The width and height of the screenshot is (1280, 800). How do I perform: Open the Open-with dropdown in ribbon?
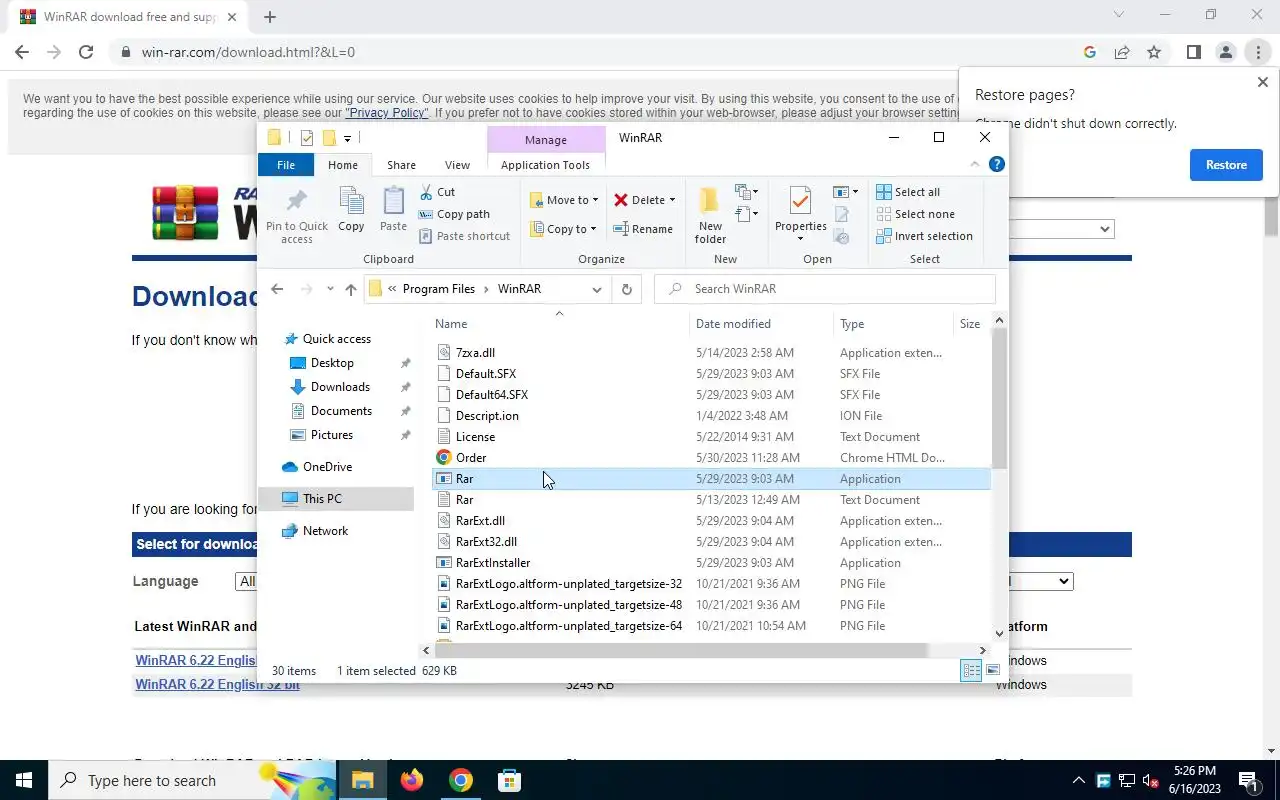pos(845,191)
